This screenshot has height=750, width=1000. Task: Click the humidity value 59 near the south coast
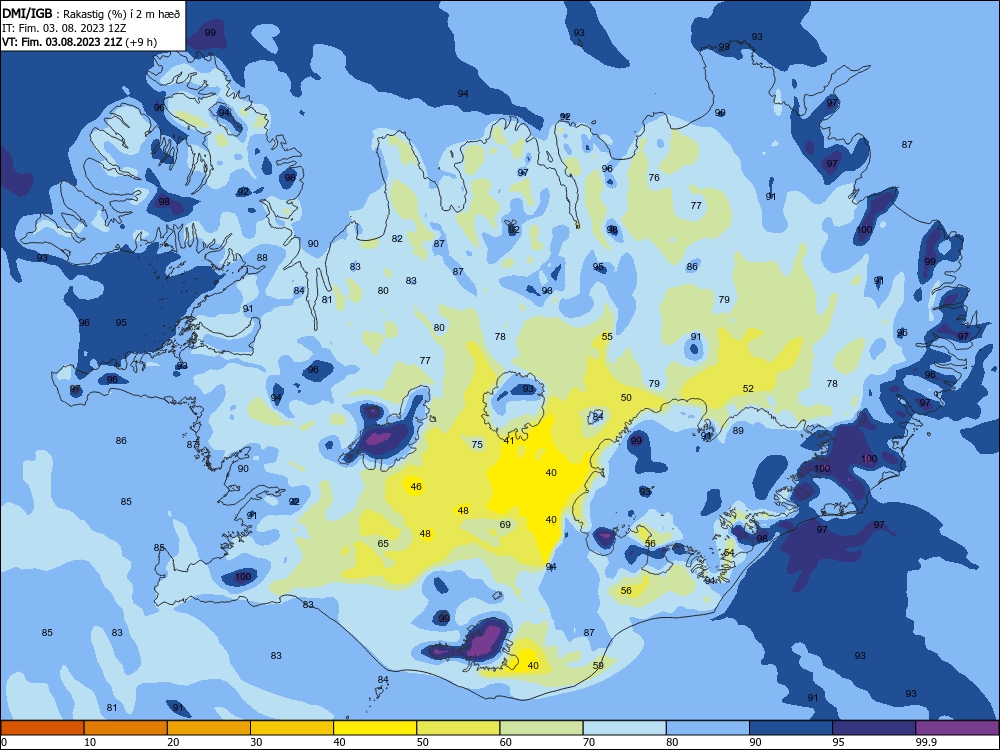click(x=598, y=666)
